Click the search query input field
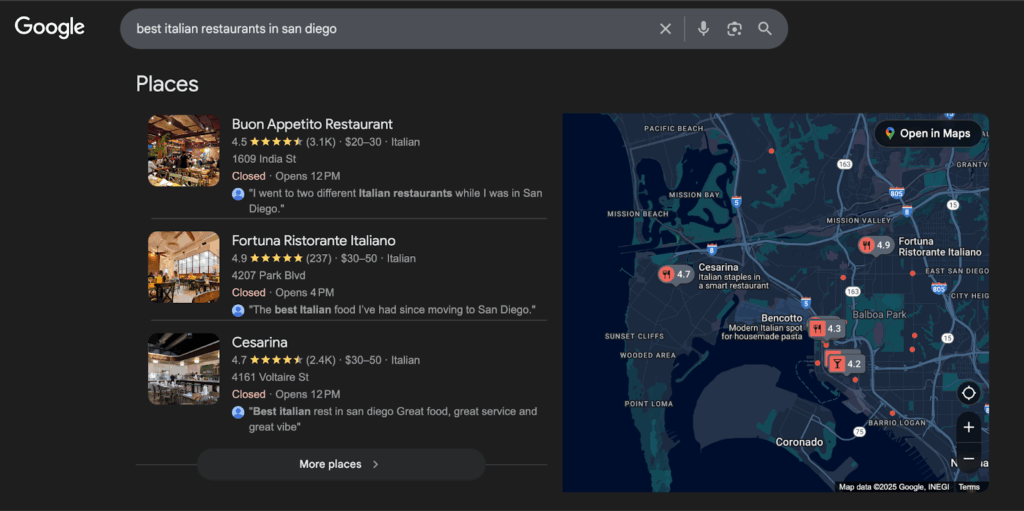Image resolution: width=1024 pixels, height=511 pixels. pyautogui.click(x=390, y=29)
